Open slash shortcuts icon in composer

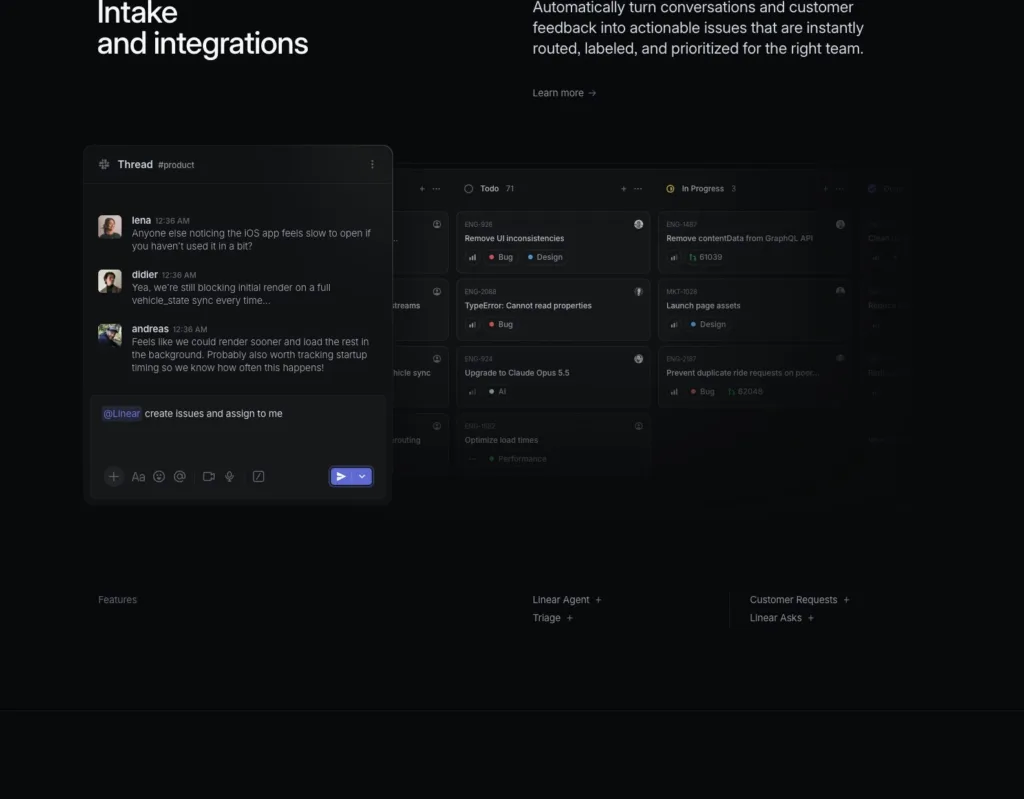click(259, 477)
